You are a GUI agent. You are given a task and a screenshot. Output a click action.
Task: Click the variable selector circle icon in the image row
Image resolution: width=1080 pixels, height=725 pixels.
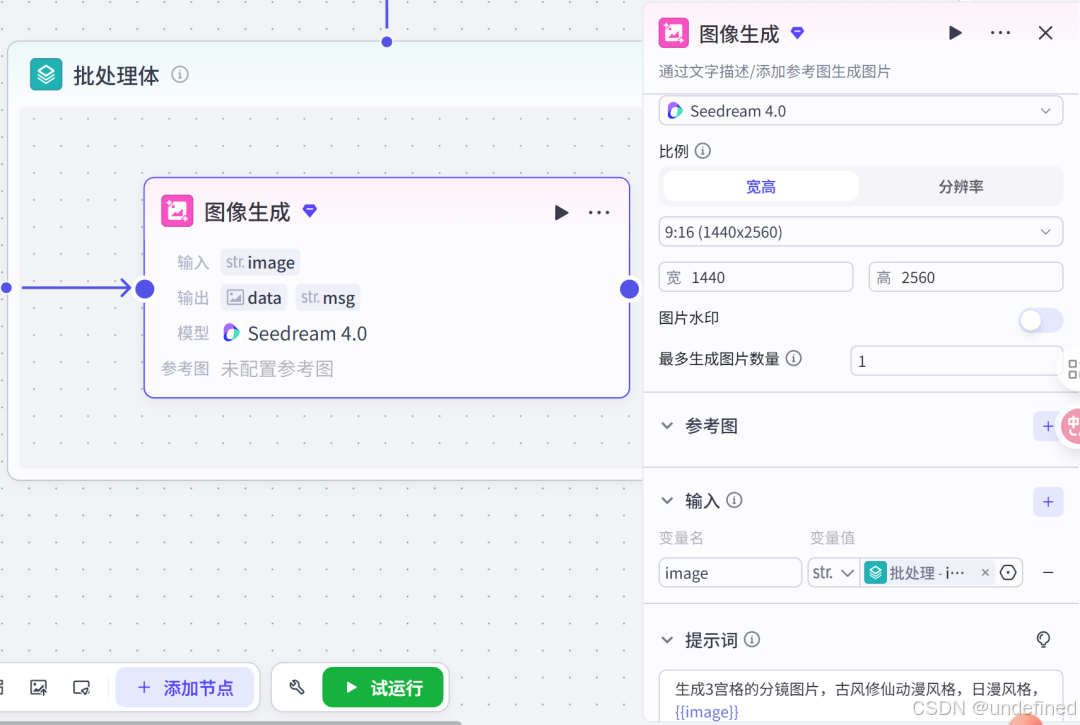(1008, 573)
